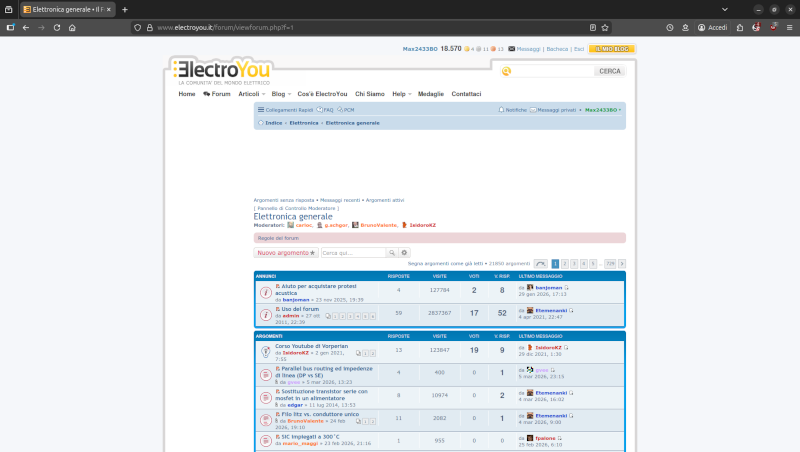Go to page 729 of topics
This screenshot has height=452, width=800.
coord(610,263)
